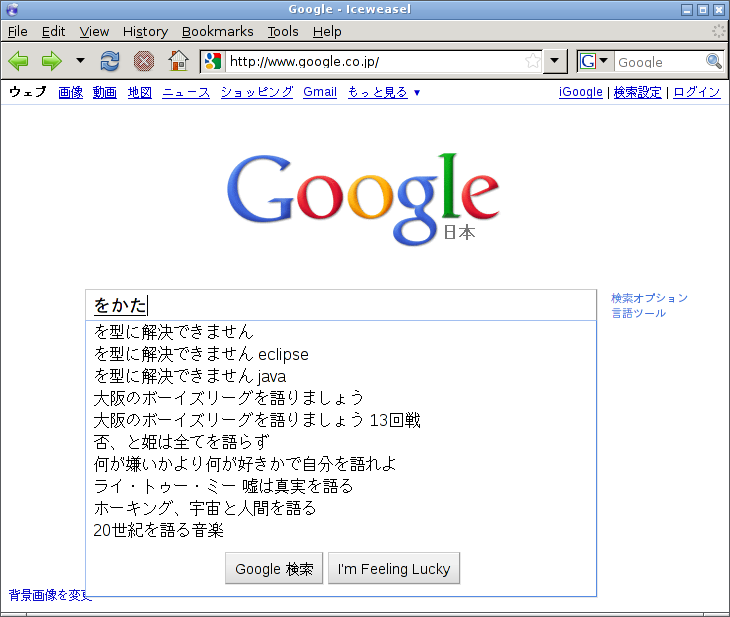
Task: Click the site favicon in the address bar
Action: pos(213,61)
